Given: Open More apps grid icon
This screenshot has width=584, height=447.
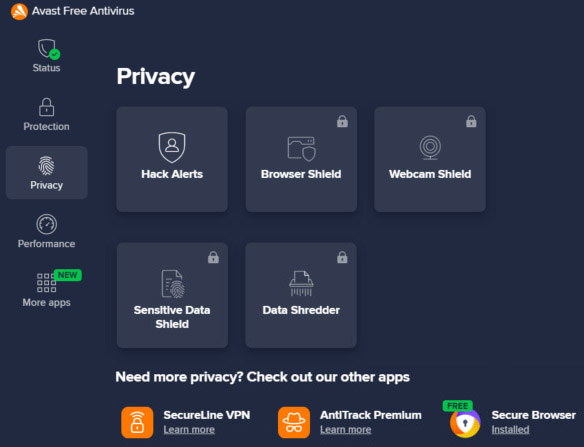Looking at the screenshot, I should tap(46, 283).
